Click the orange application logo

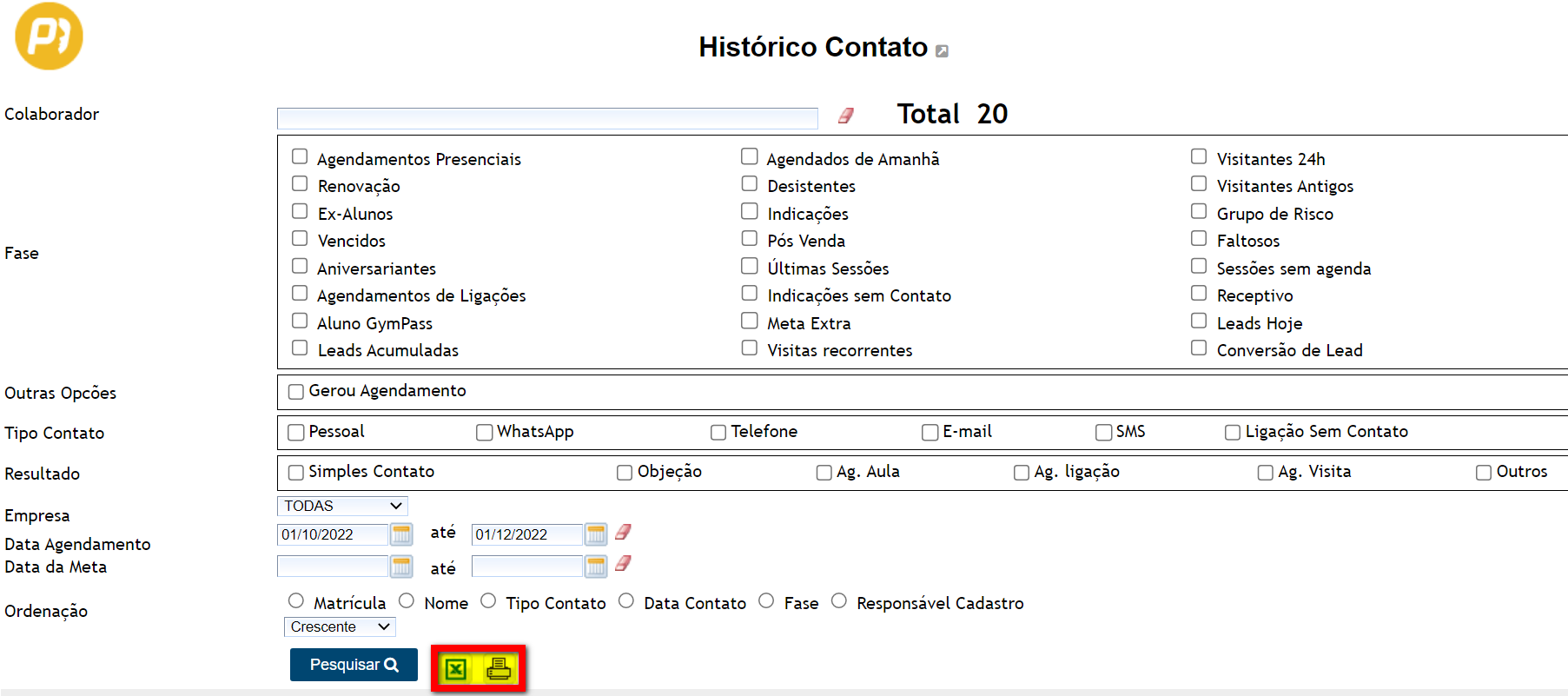click(49, 36)
